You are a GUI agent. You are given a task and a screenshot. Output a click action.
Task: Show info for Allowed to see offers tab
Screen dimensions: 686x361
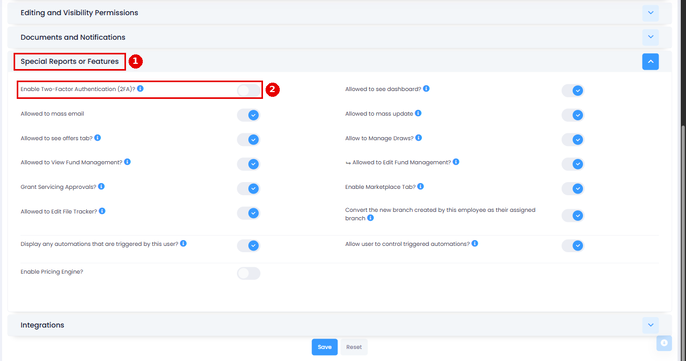(x=98, y=137)
